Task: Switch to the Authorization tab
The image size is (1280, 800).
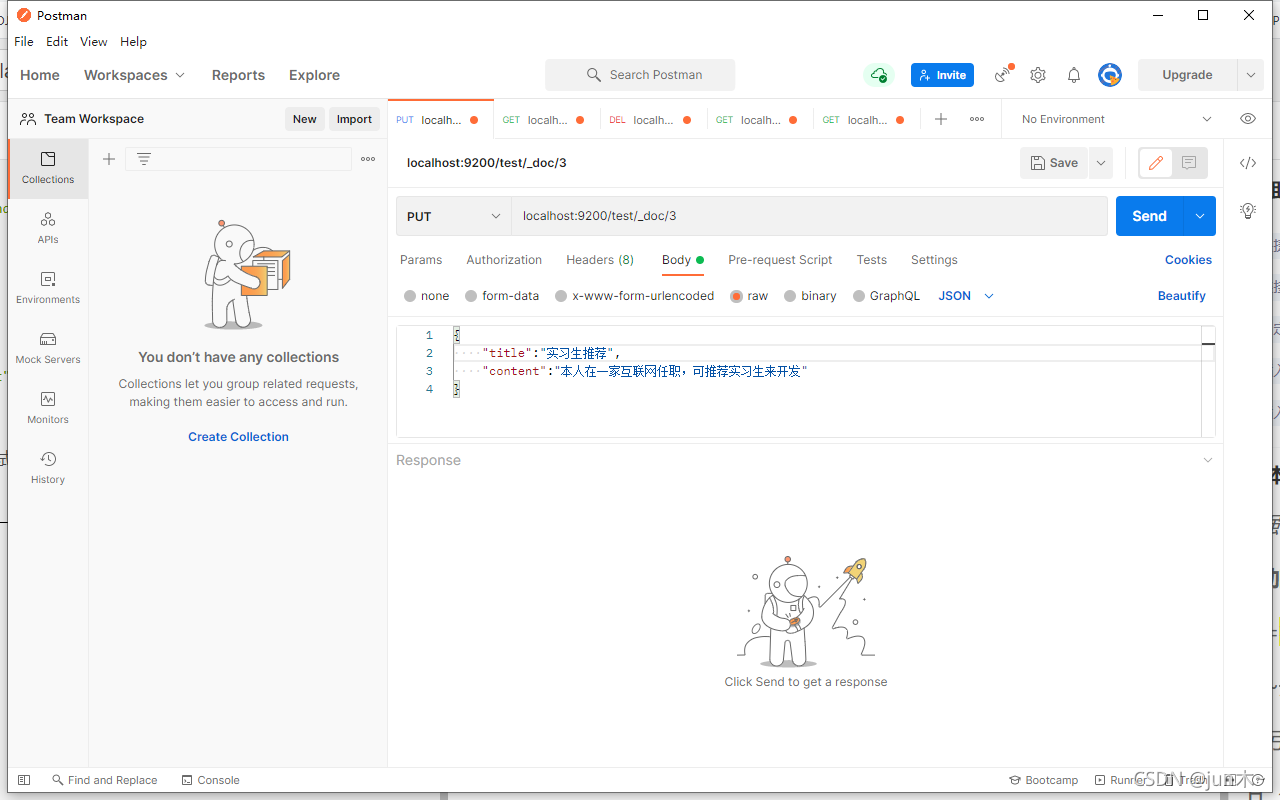Action: point(504,260)
